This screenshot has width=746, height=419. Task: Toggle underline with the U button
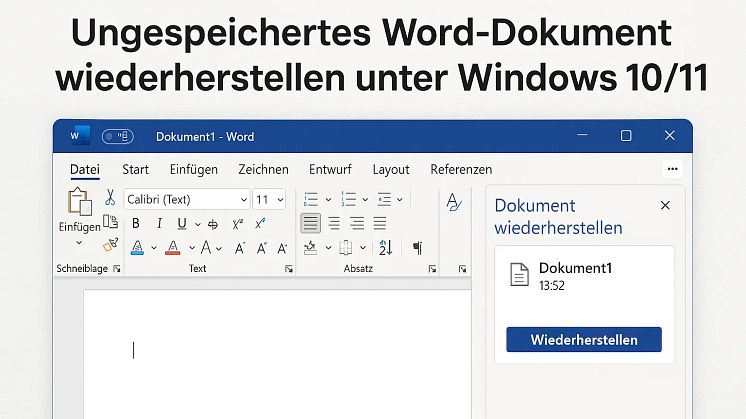[x=182, y=223]
